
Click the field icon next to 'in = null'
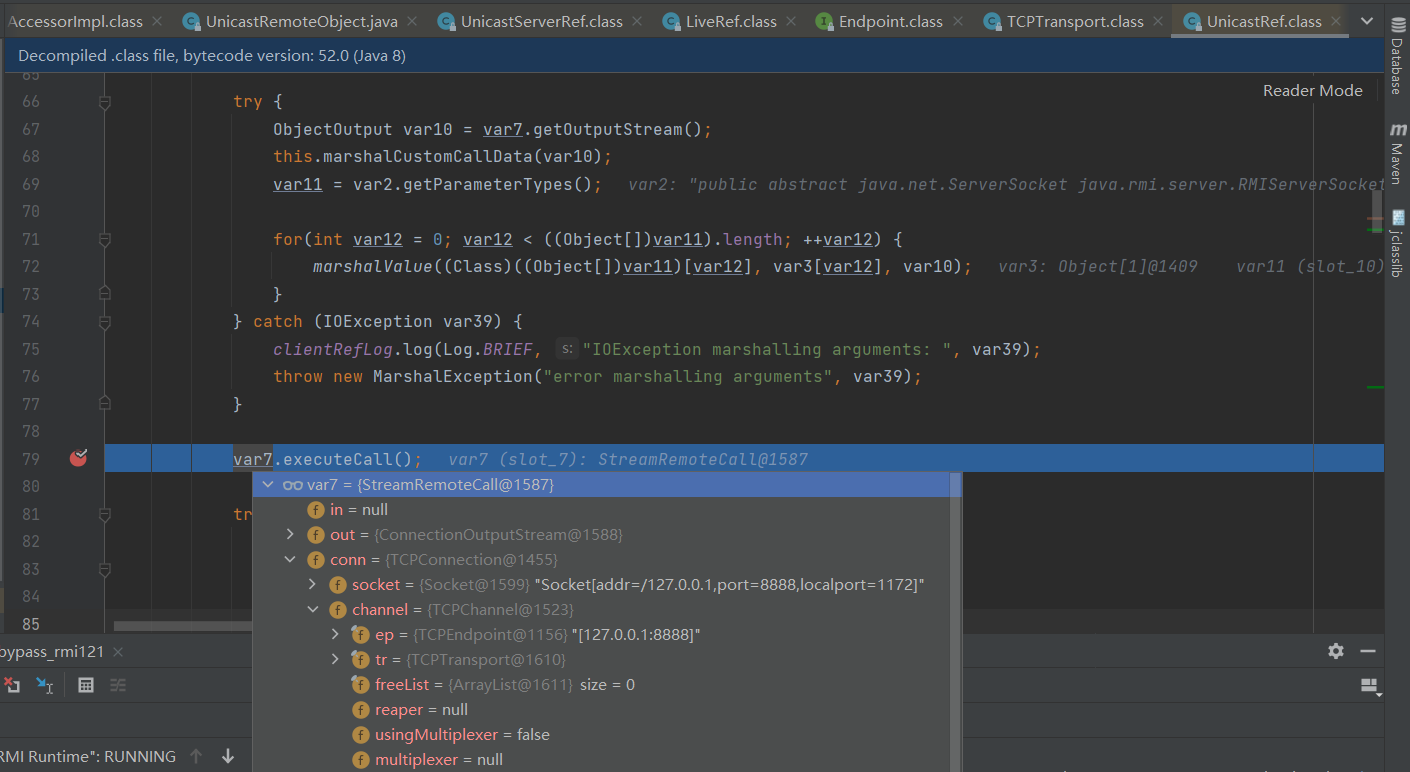click(315, 510)
